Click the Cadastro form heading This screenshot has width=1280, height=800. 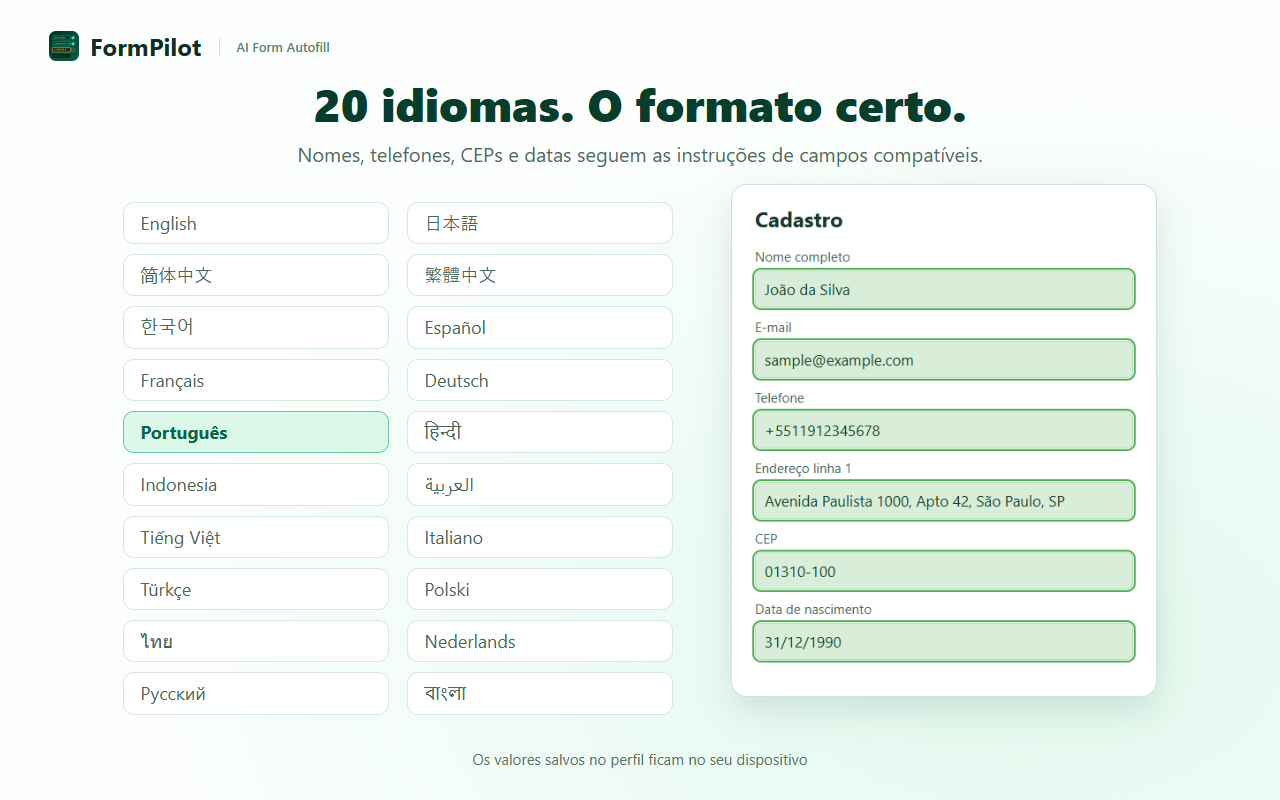799,220
